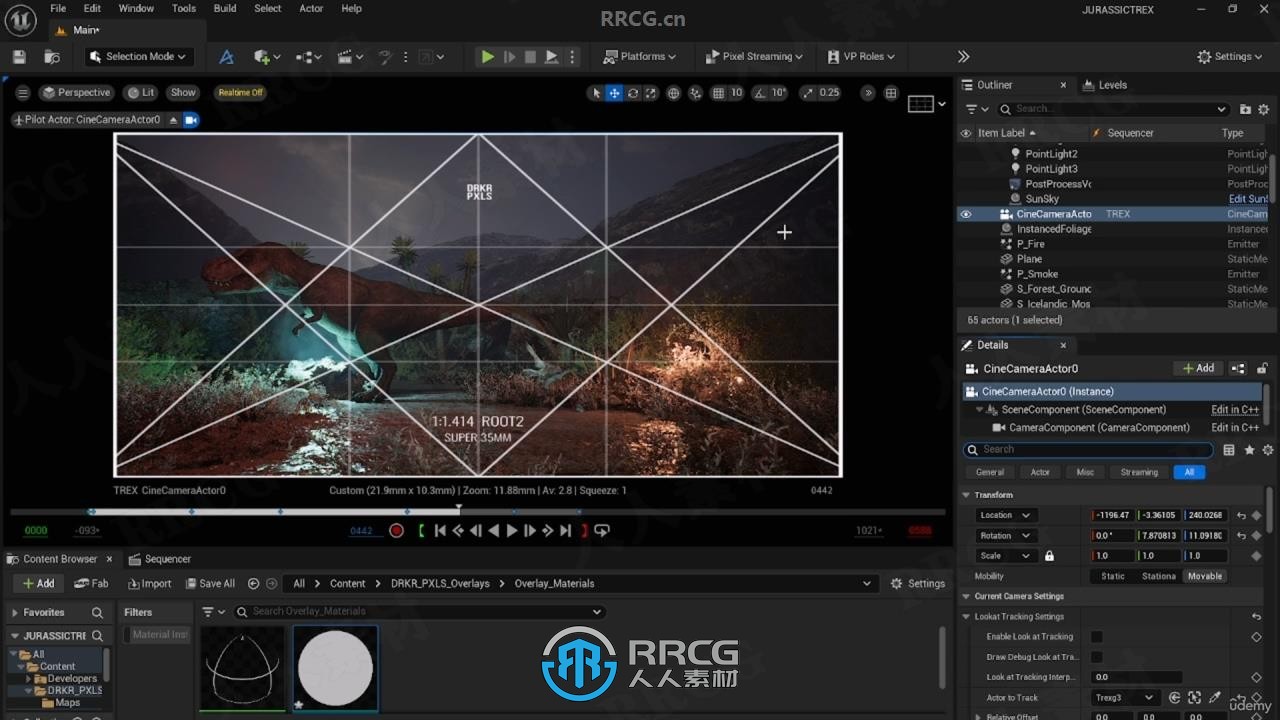Click the eyedropper to pick the actor to track
This screenshot has width=1280, height=720.
(x=1214, y=698)
